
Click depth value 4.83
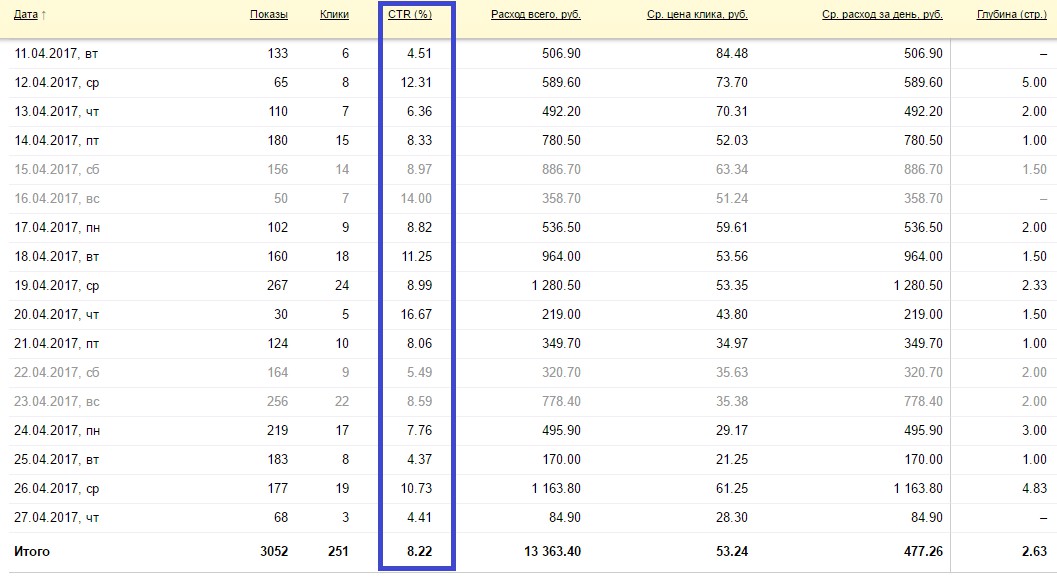coord(1034,488)
